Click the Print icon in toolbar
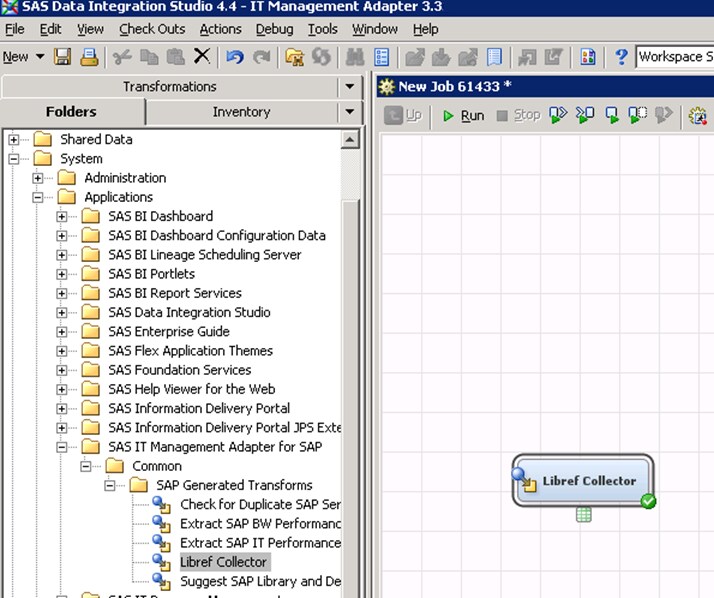The image size is (714, 598). pos(88,57)
